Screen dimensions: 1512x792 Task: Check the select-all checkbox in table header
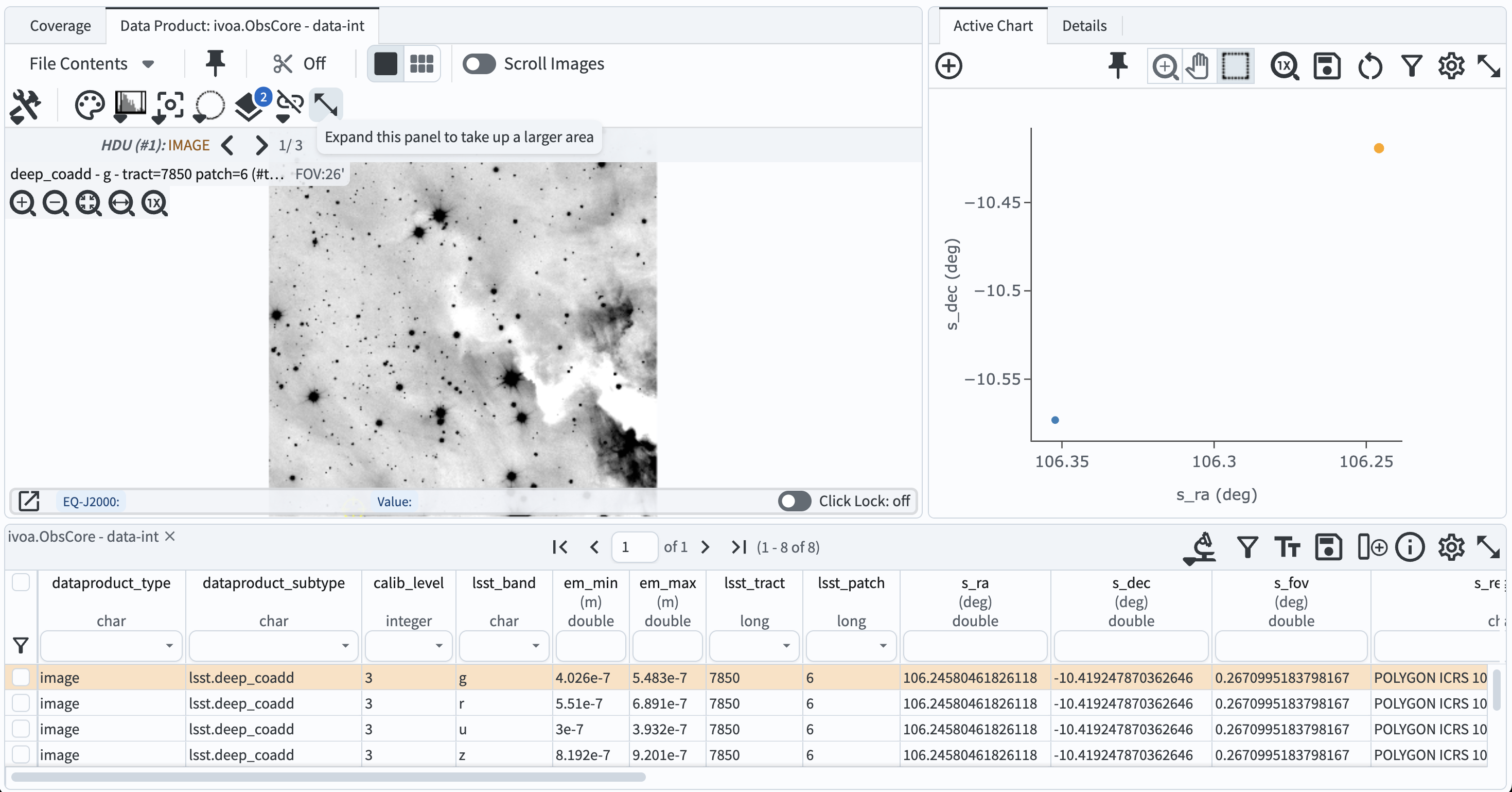click(21, 583)
